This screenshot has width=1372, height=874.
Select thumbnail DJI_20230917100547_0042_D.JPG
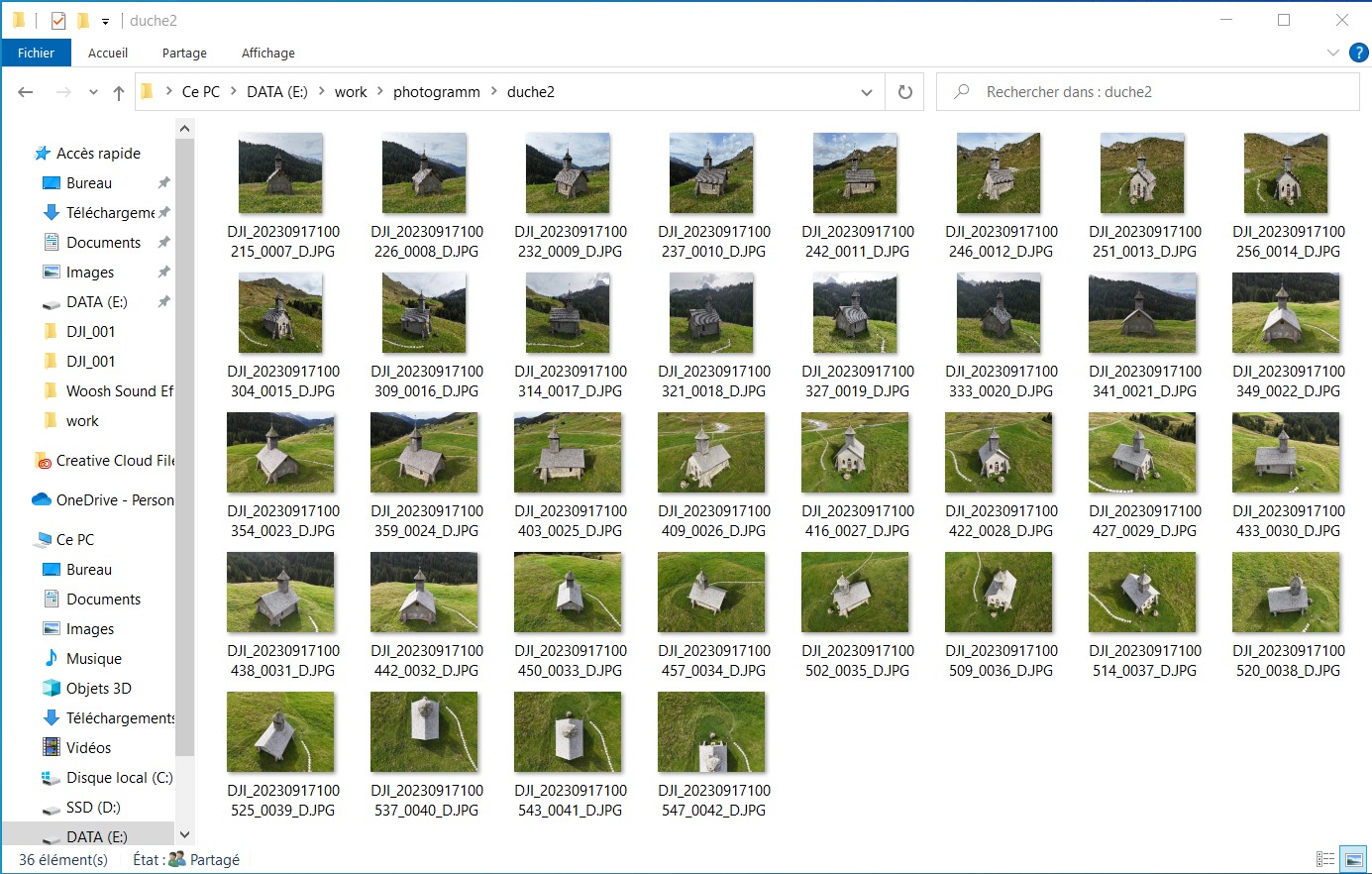click(x=711, y=732)
